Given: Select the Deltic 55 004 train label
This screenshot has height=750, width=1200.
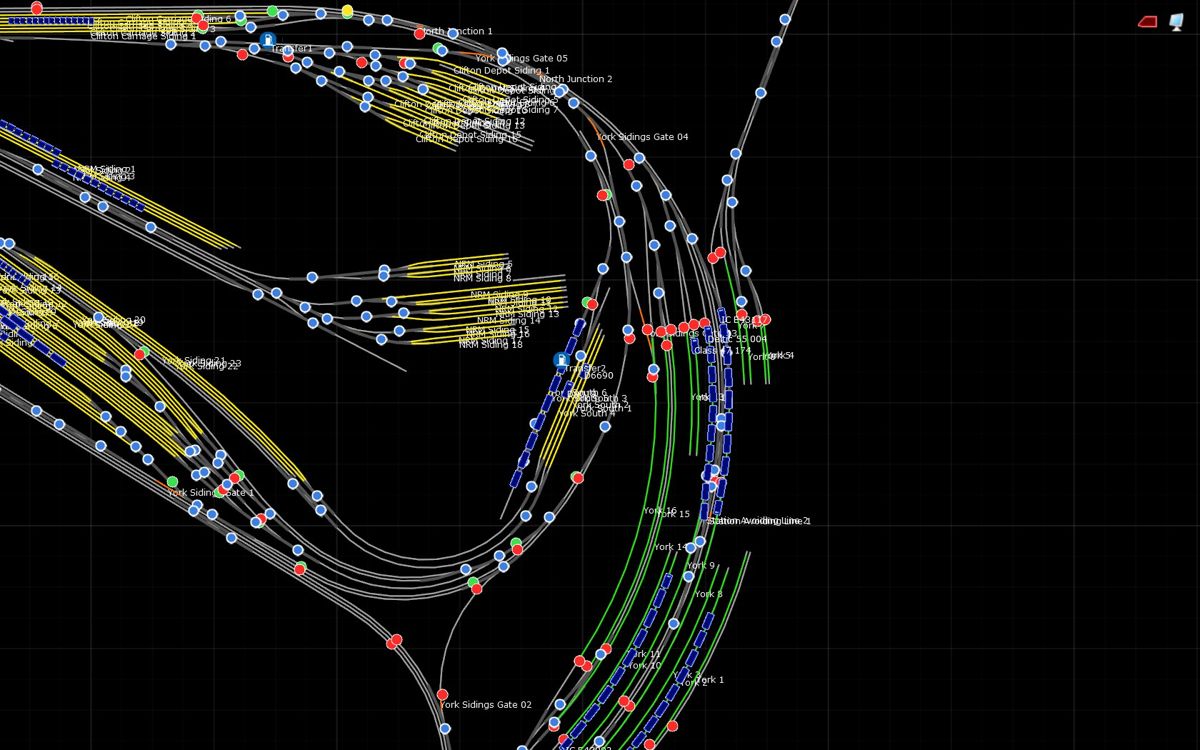Looking at the screenshot, I should tap(737, 339).
